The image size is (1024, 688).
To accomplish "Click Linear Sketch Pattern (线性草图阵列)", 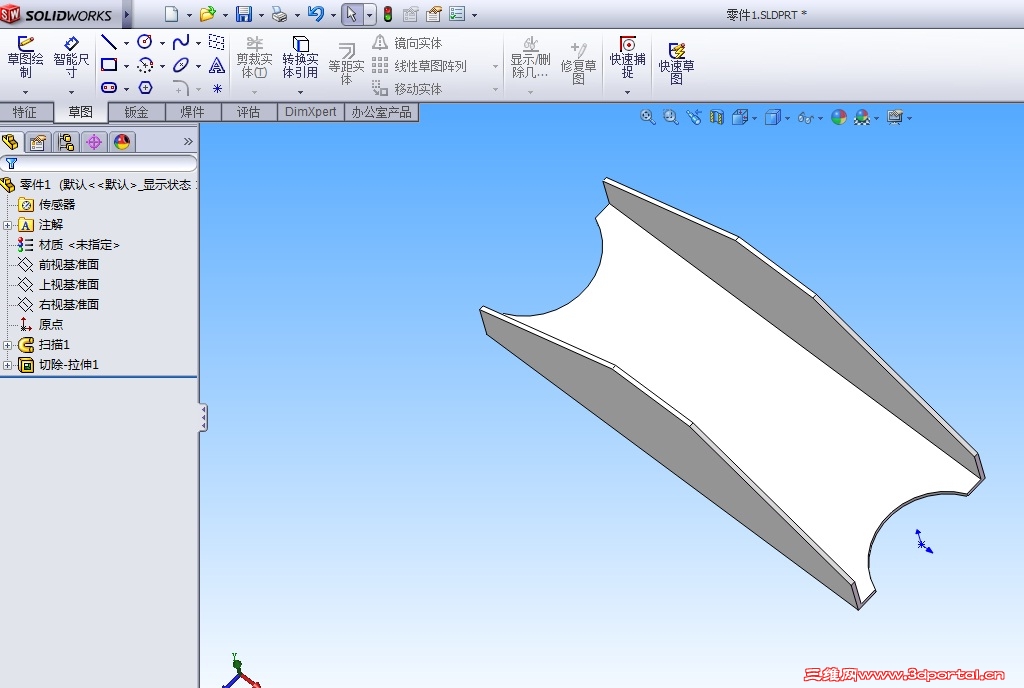I will click(419, 66).
